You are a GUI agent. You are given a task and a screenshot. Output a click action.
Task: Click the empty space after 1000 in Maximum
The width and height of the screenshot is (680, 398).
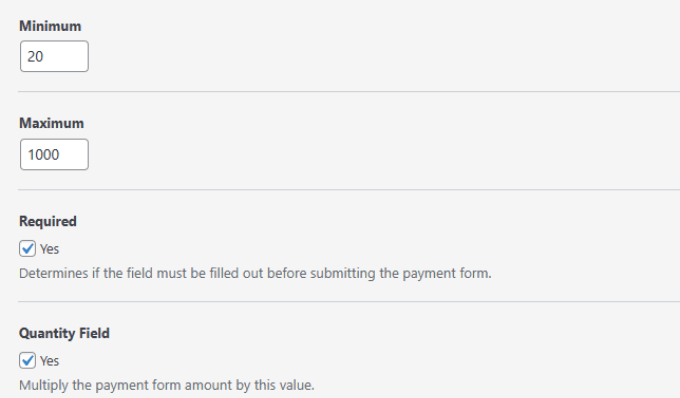pyautogui.click(x=74, y=154)
